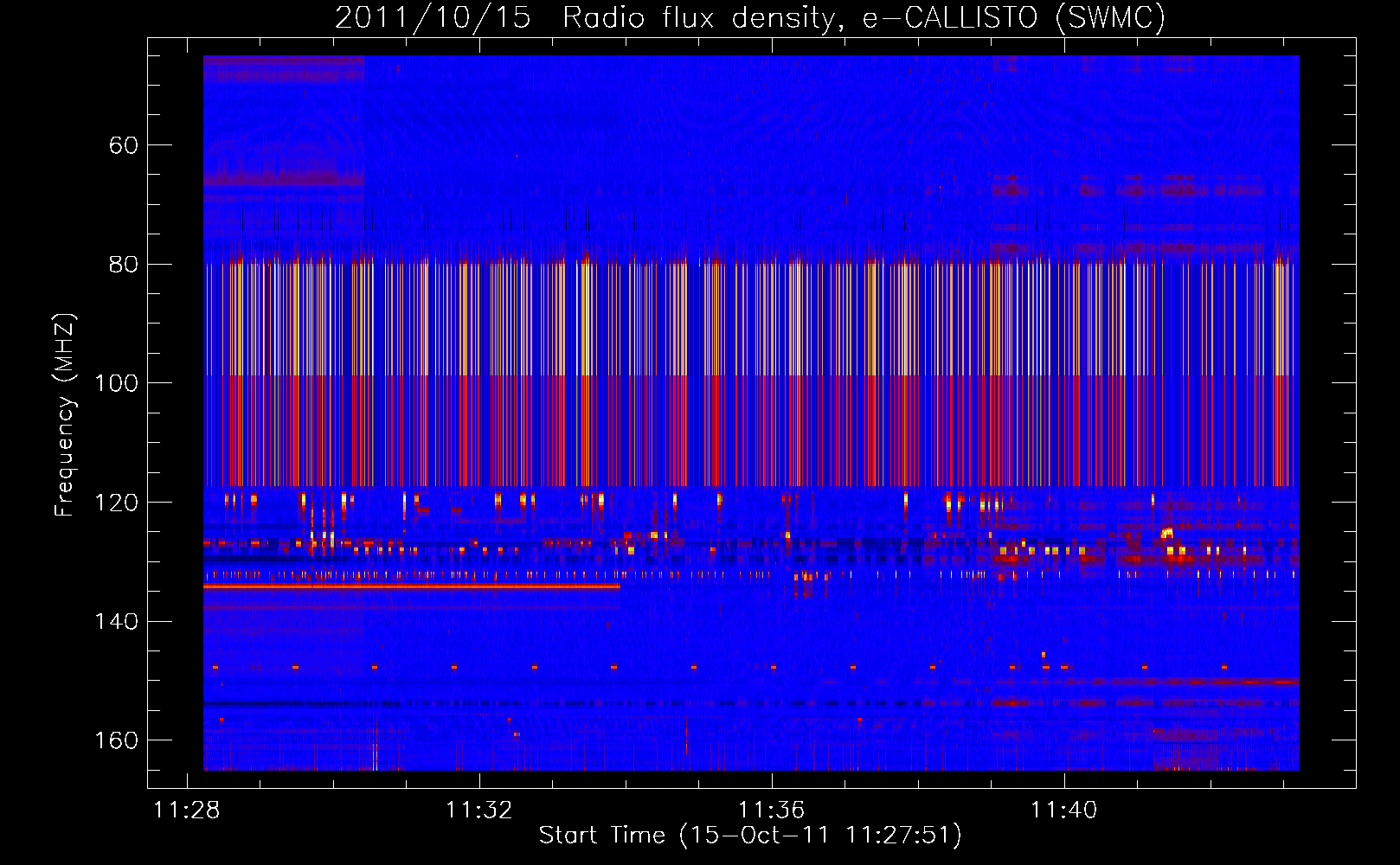Click the long red horizontal emission line near 134 MHz

(x=412, y=586)
